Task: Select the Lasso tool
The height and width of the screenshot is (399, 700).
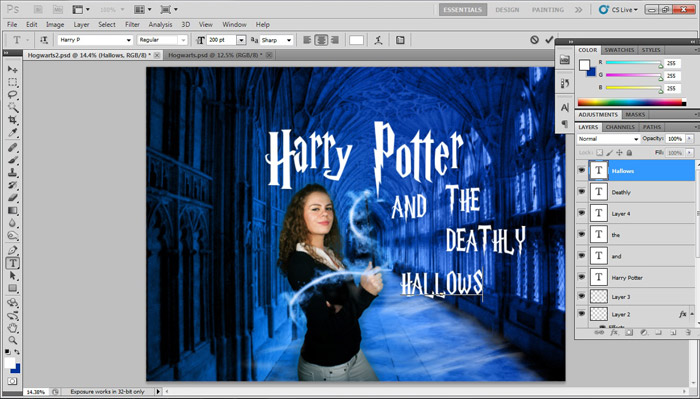Action: (12, 95)
